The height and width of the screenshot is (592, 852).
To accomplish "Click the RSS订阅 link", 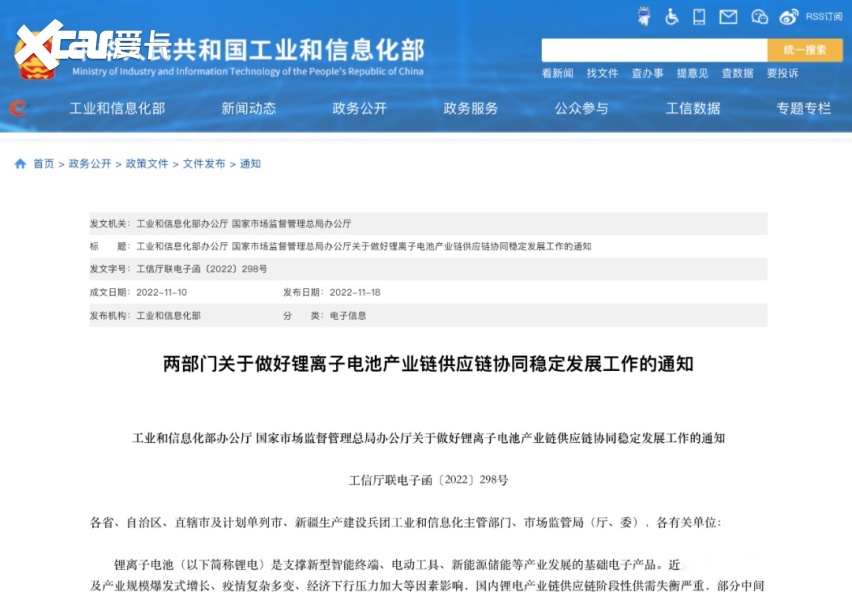I will (824, 16).
